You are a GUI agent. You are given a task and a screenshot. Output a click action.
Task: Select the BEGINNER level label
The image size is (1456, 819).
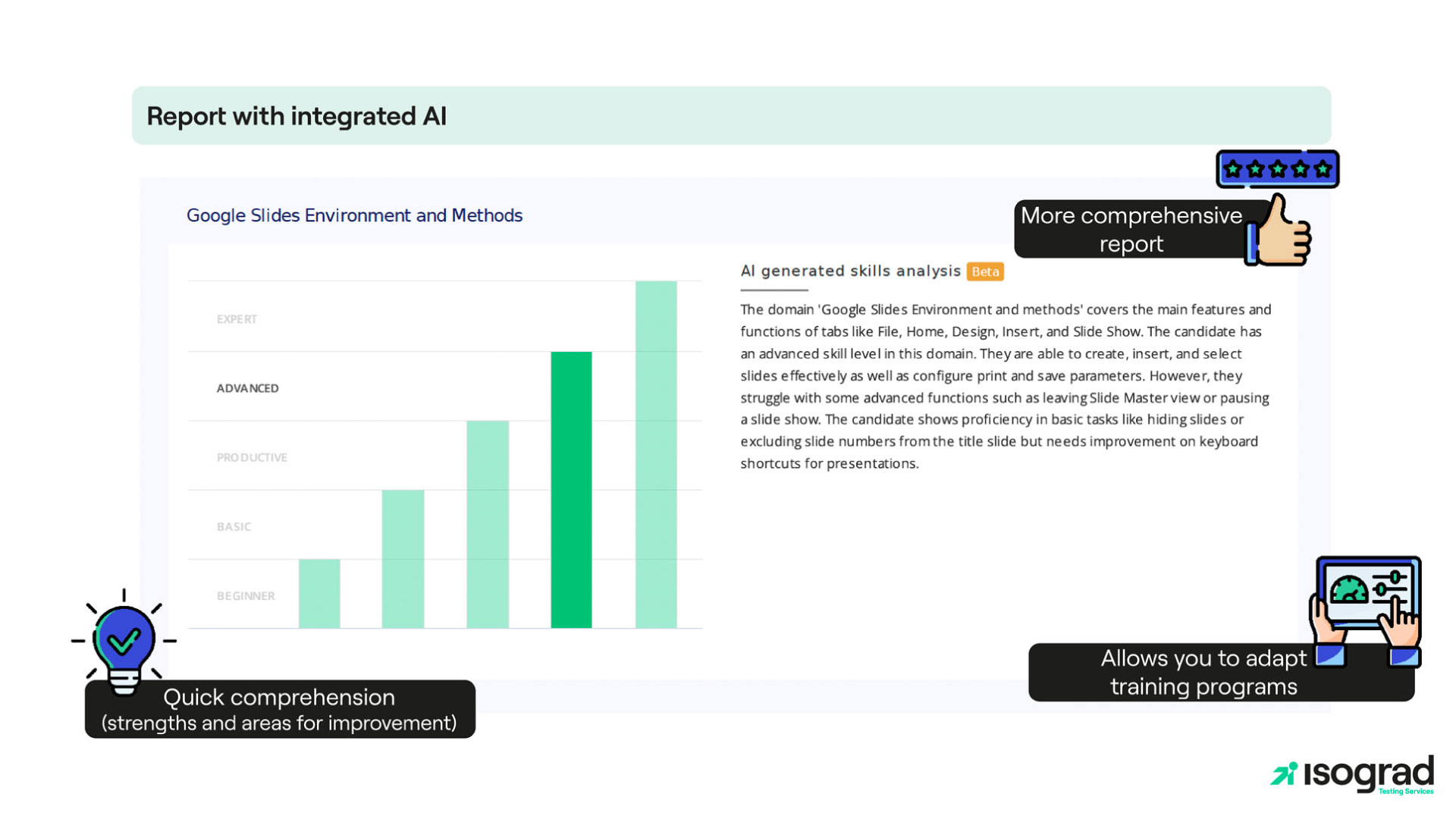[x=246, y=596]
